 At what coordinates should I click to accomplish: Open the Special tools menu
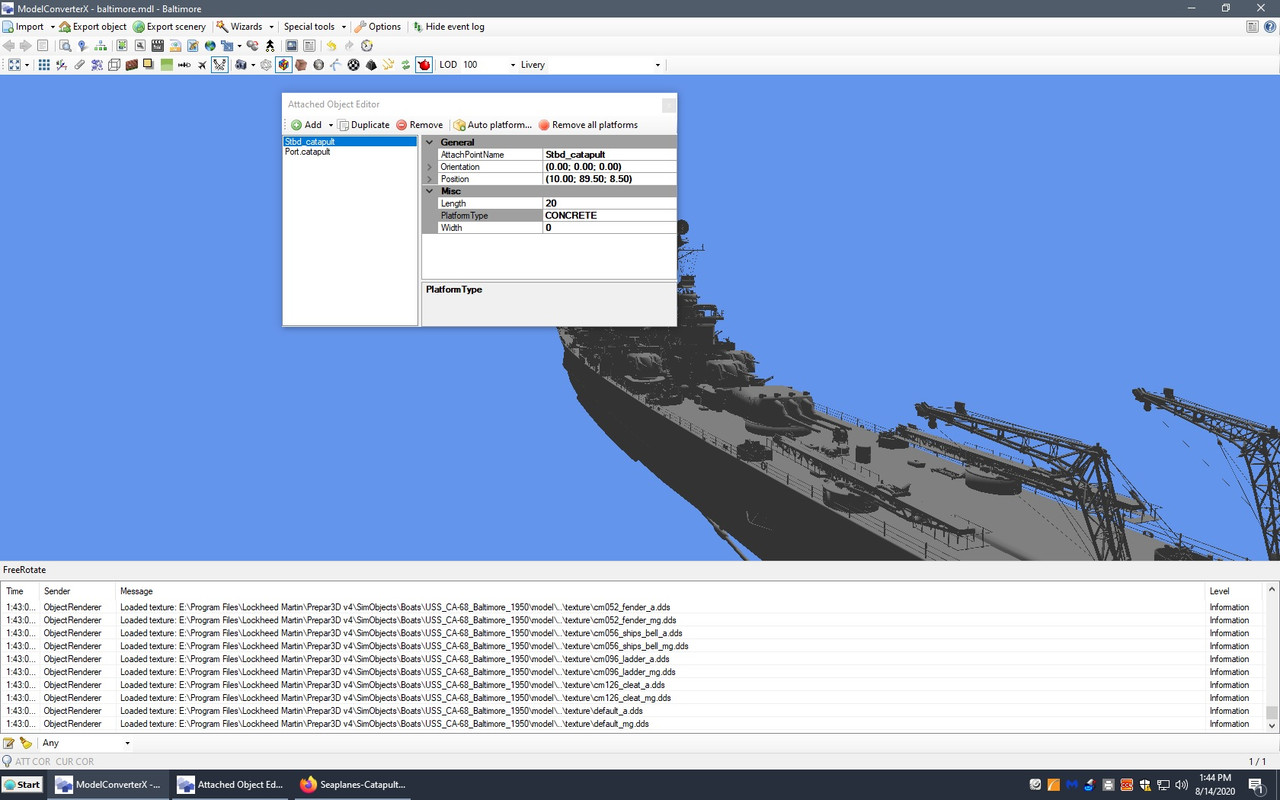pyautogui.click(x=315, y=27)
